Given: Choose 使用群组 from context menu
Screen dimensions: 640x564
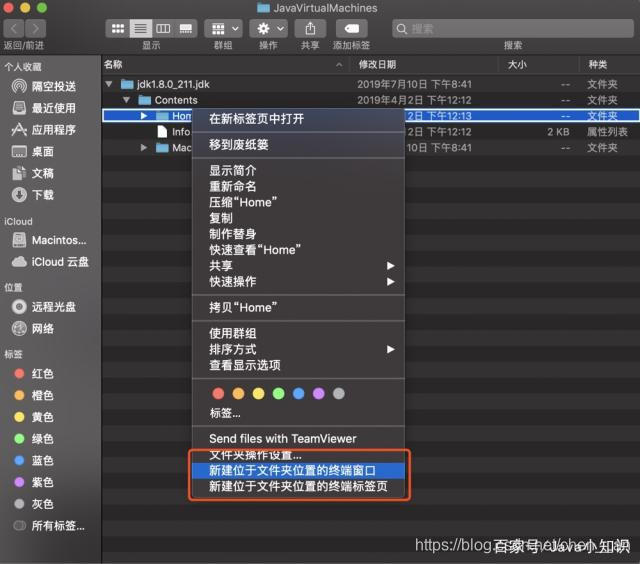Looking at the screenshot, I should click(x=298, y=333).
